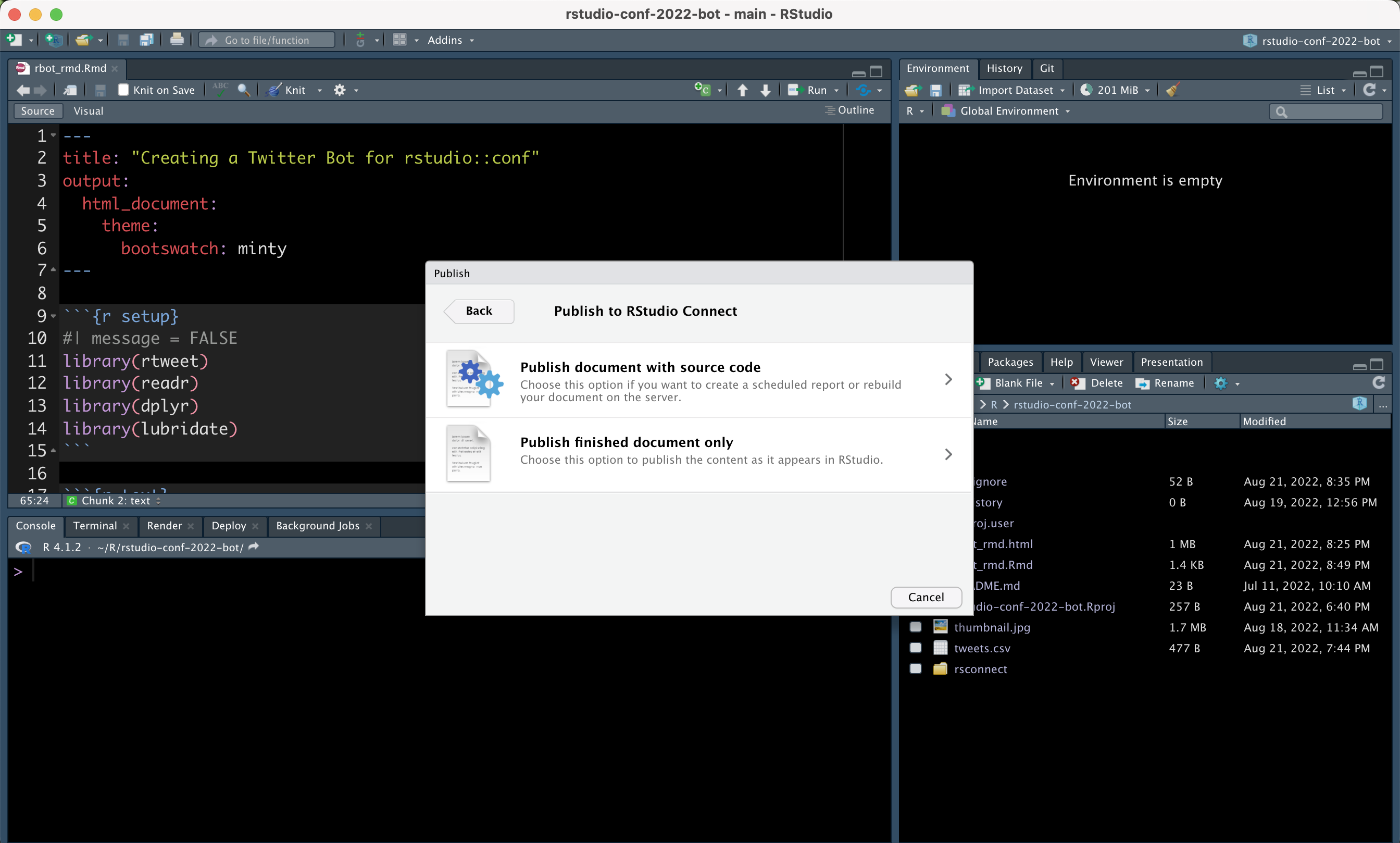Switch editor to Source mode

(x=38, y=111)
